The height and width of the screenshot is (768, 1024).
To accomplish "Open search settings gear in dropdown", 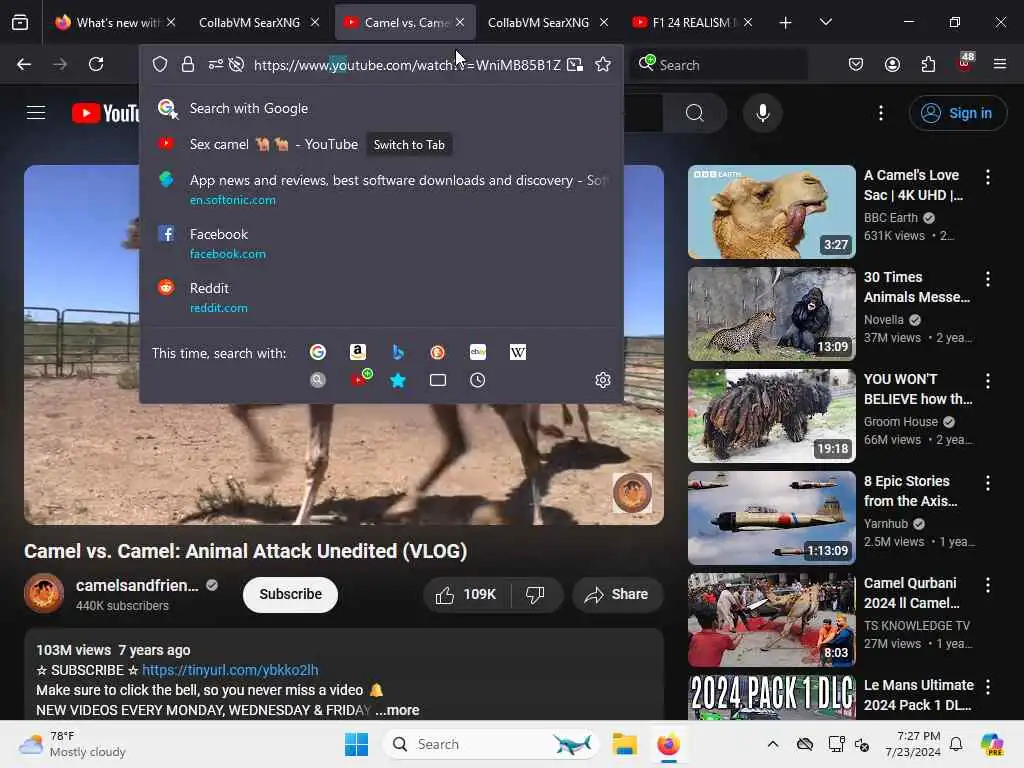I will click(x=603, y=380).
